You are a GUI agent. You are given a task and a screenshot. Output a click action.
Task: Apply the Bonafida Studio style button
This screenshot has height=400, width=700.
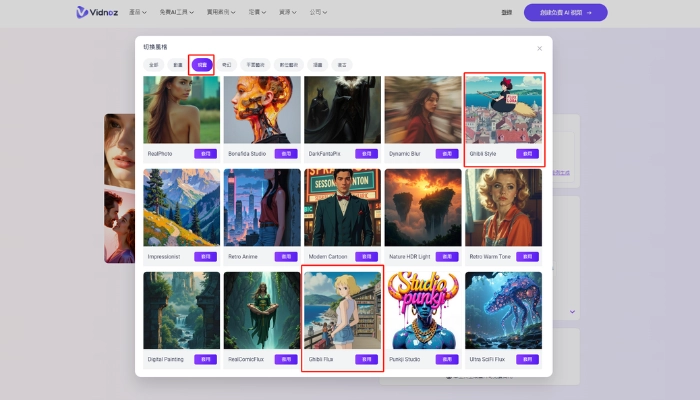[286, 154]
